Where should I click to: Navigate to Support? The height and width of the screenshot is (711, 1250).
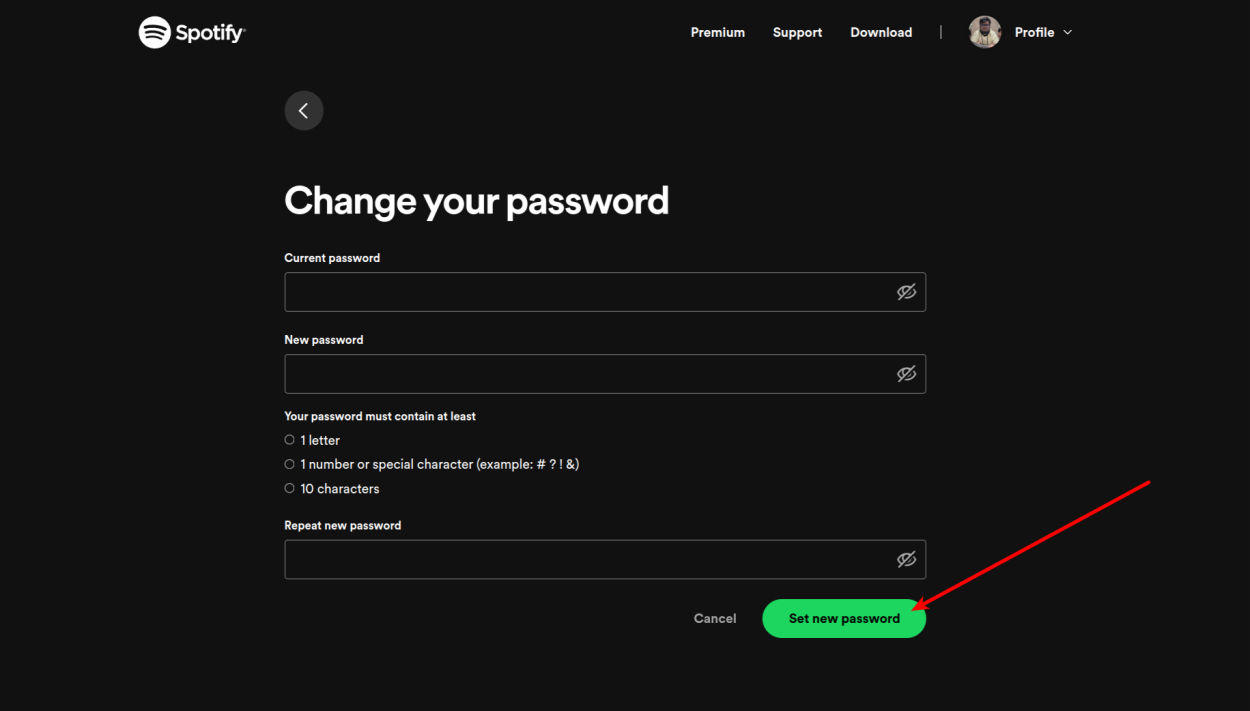[x=797, y=32]
